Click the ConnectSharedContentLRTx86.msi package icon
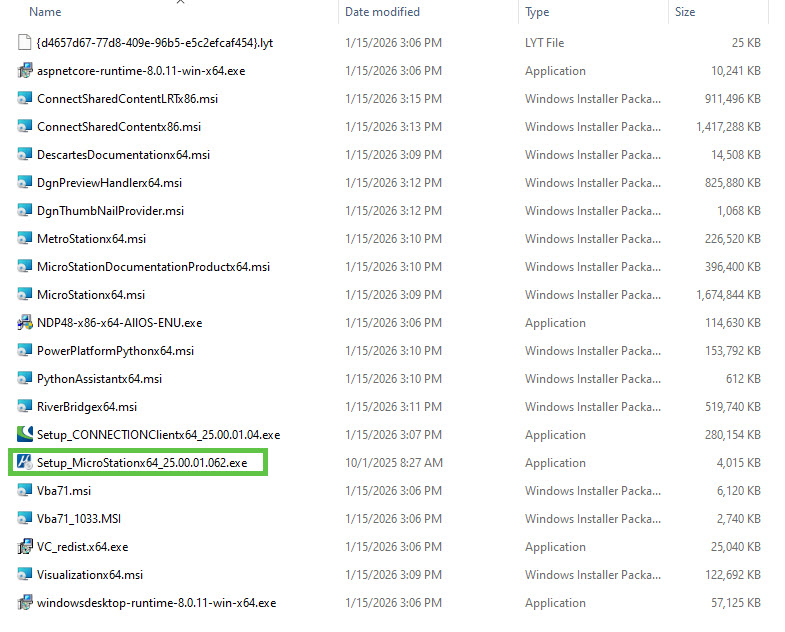This screenshot has width=785, height=632. click(x=25, y=99)
